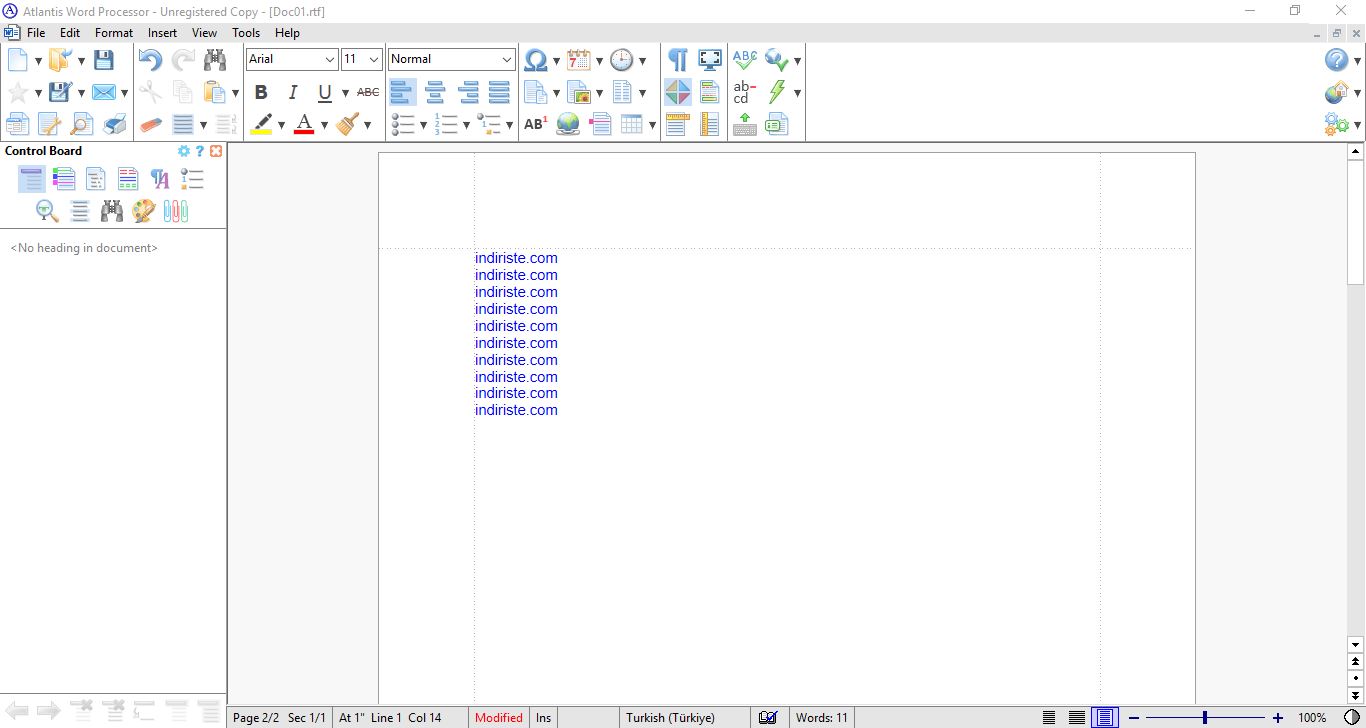The height and width of the screenshot is (728, 1366).
Task: Expand the New document dropdown arrow
Action: (38, 61)
